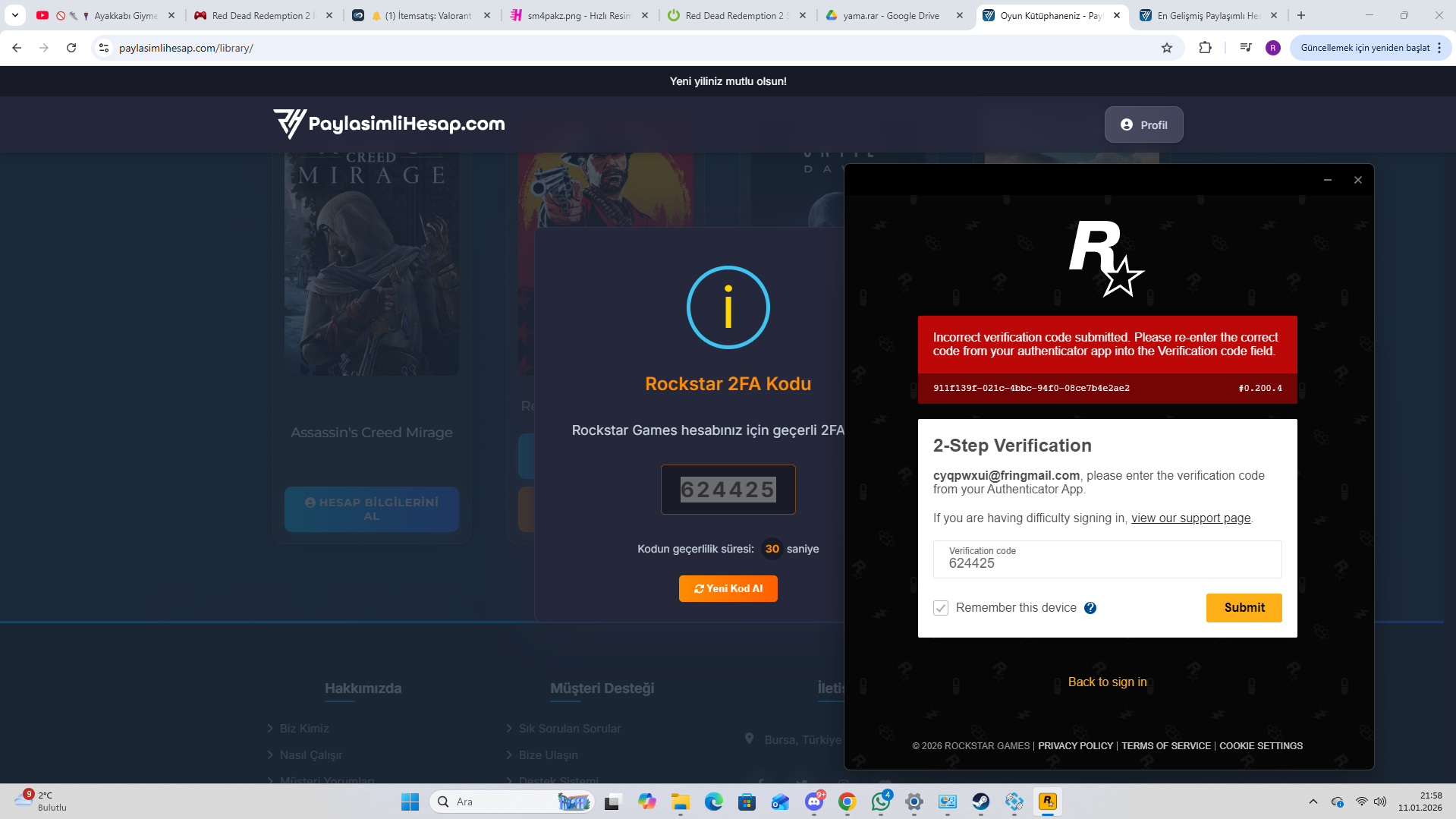Open a new browser tab
1456x819 pixels.
(1301, 15)
